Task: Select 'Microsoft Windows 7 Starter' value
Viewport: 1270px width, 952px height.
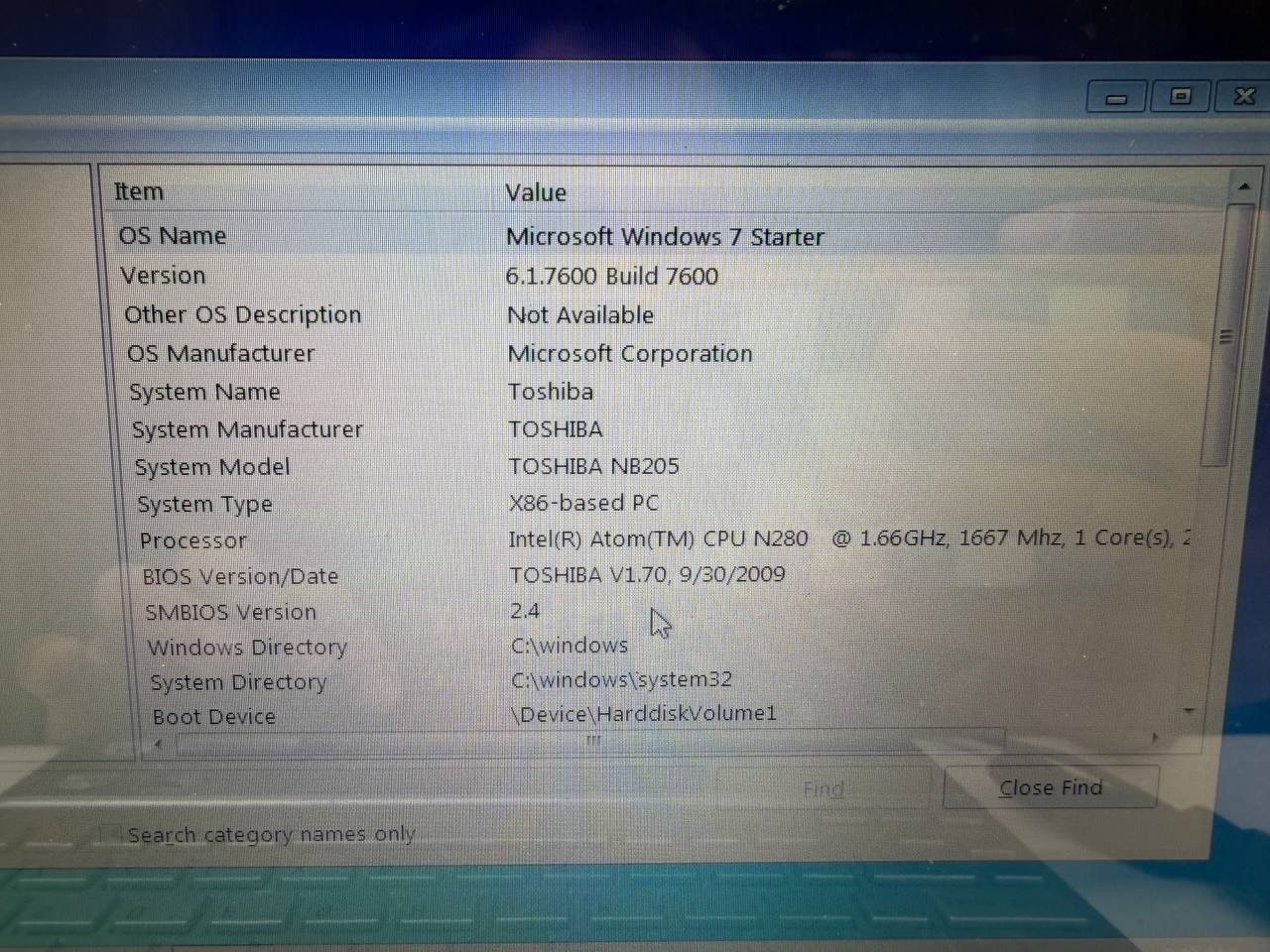Action: pos(665,237)
